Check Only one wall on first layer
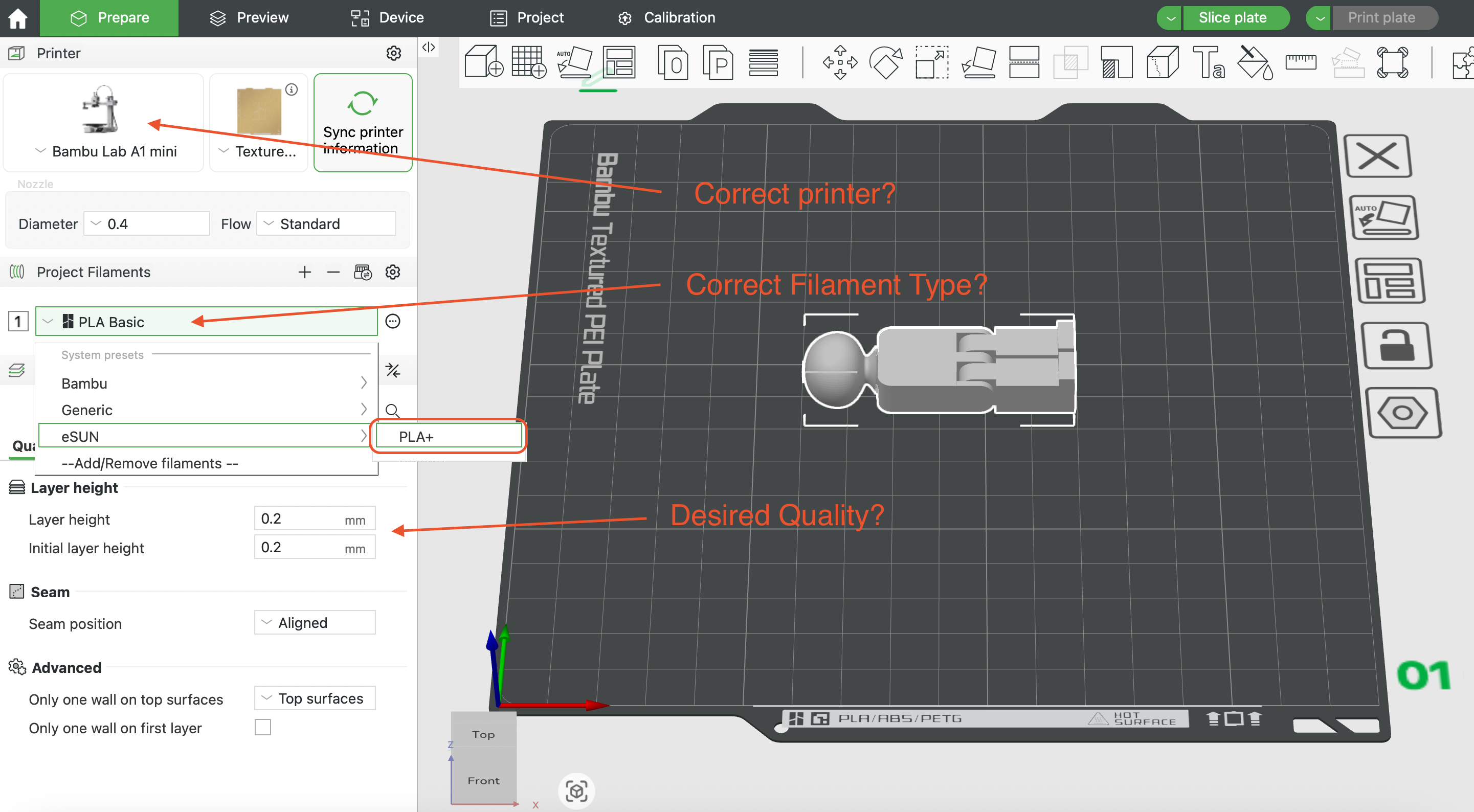 (x=263, y=727)
